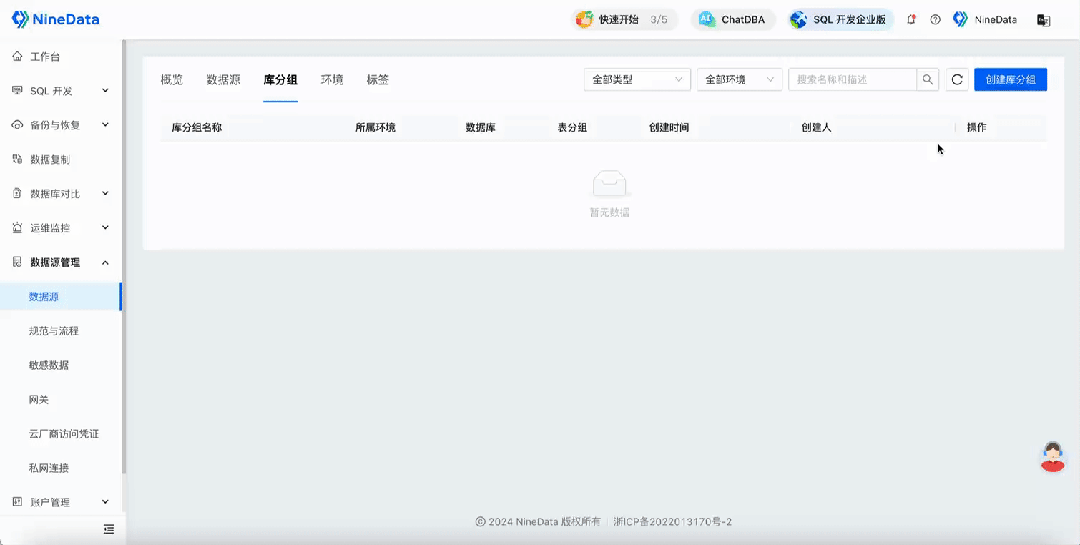
Task: Open the 浙ICP备2022013170号-2 link
Action: pyautogui.click(x=673, y=522)
